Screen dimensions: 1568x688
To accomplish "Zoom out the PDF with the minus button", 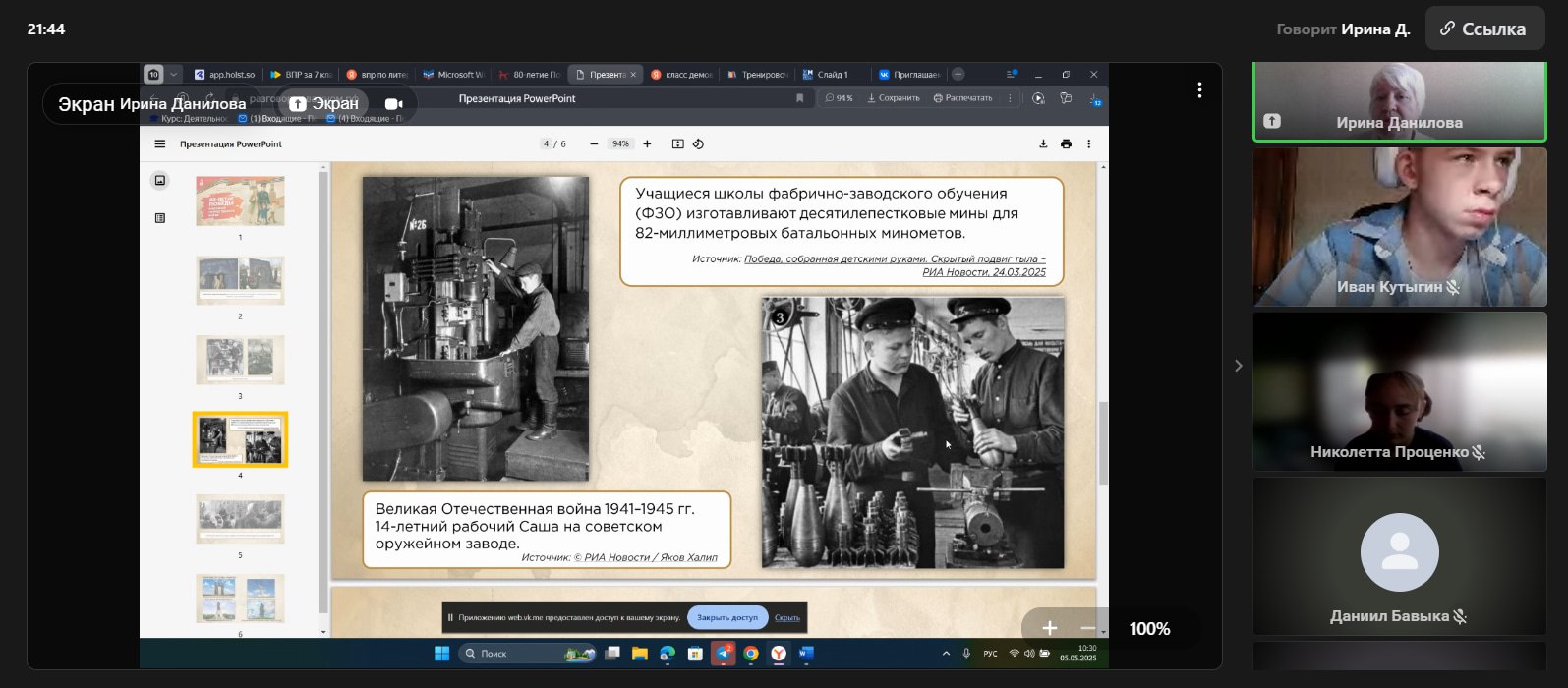I will 594,143.
